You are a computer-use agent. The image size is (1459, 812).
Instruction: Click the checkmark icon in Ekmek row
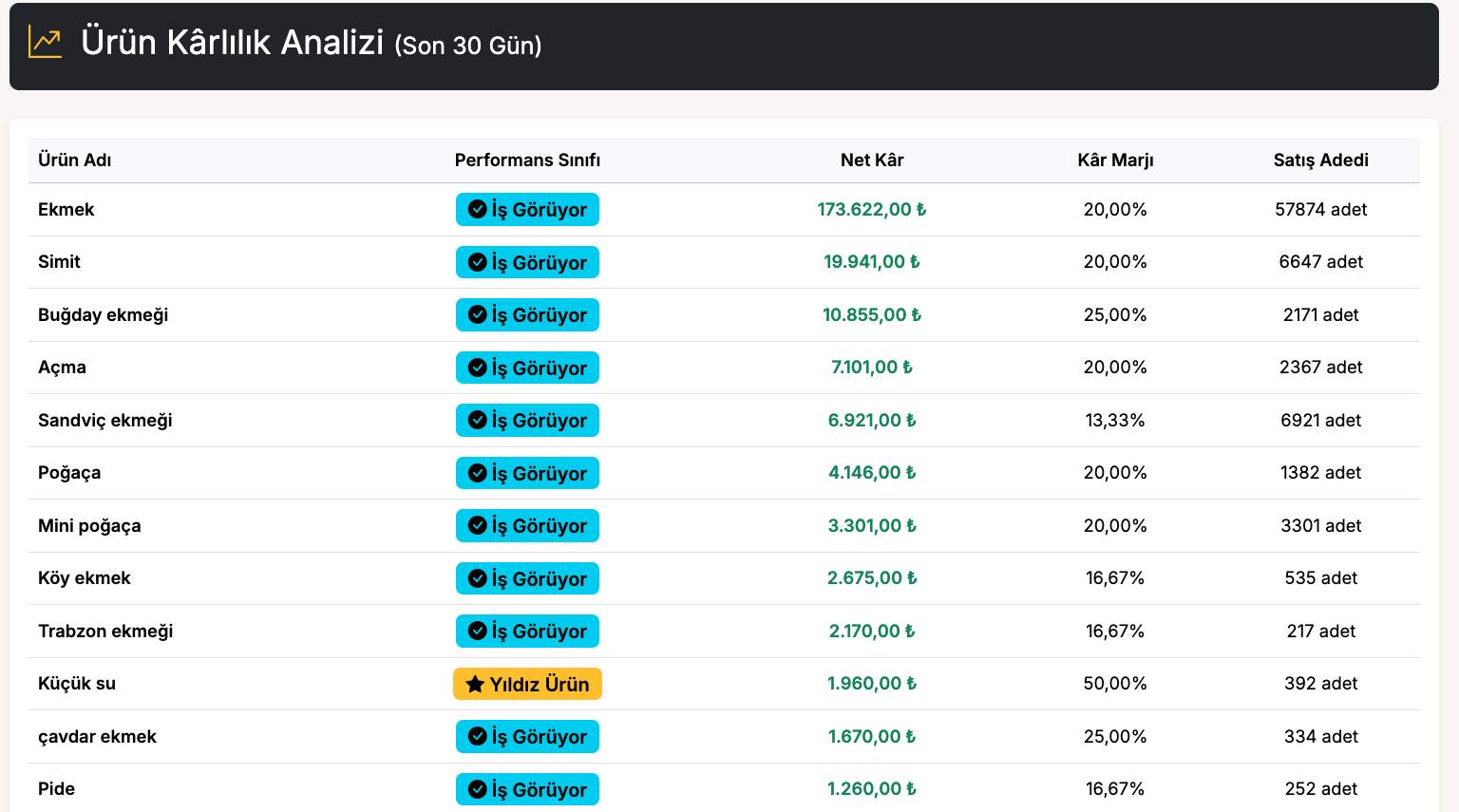(x=478, y=209)
